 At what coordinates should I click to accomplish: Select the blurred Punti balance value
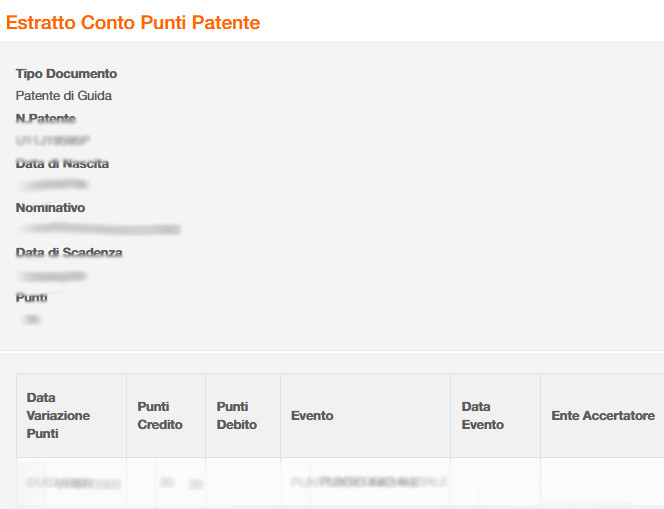click(x=32, y=320)
